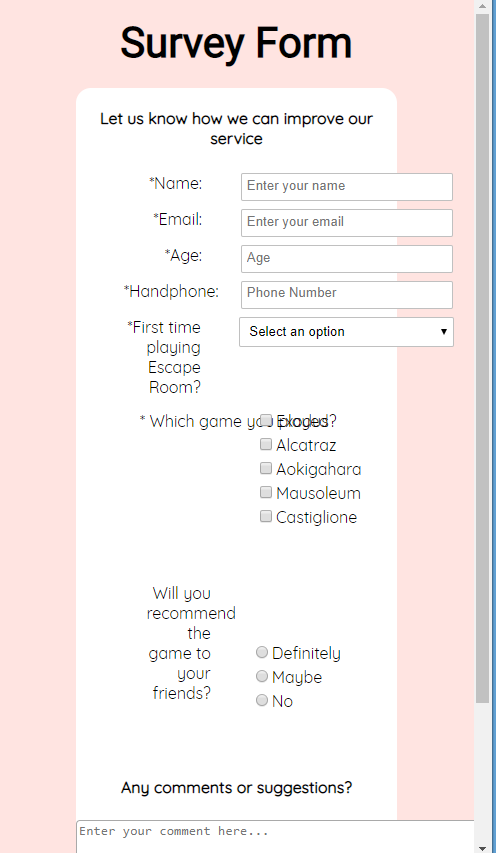Choose the Maybe radio option
The width and height of the screenshot is (496, 853).
pos(262,676)
